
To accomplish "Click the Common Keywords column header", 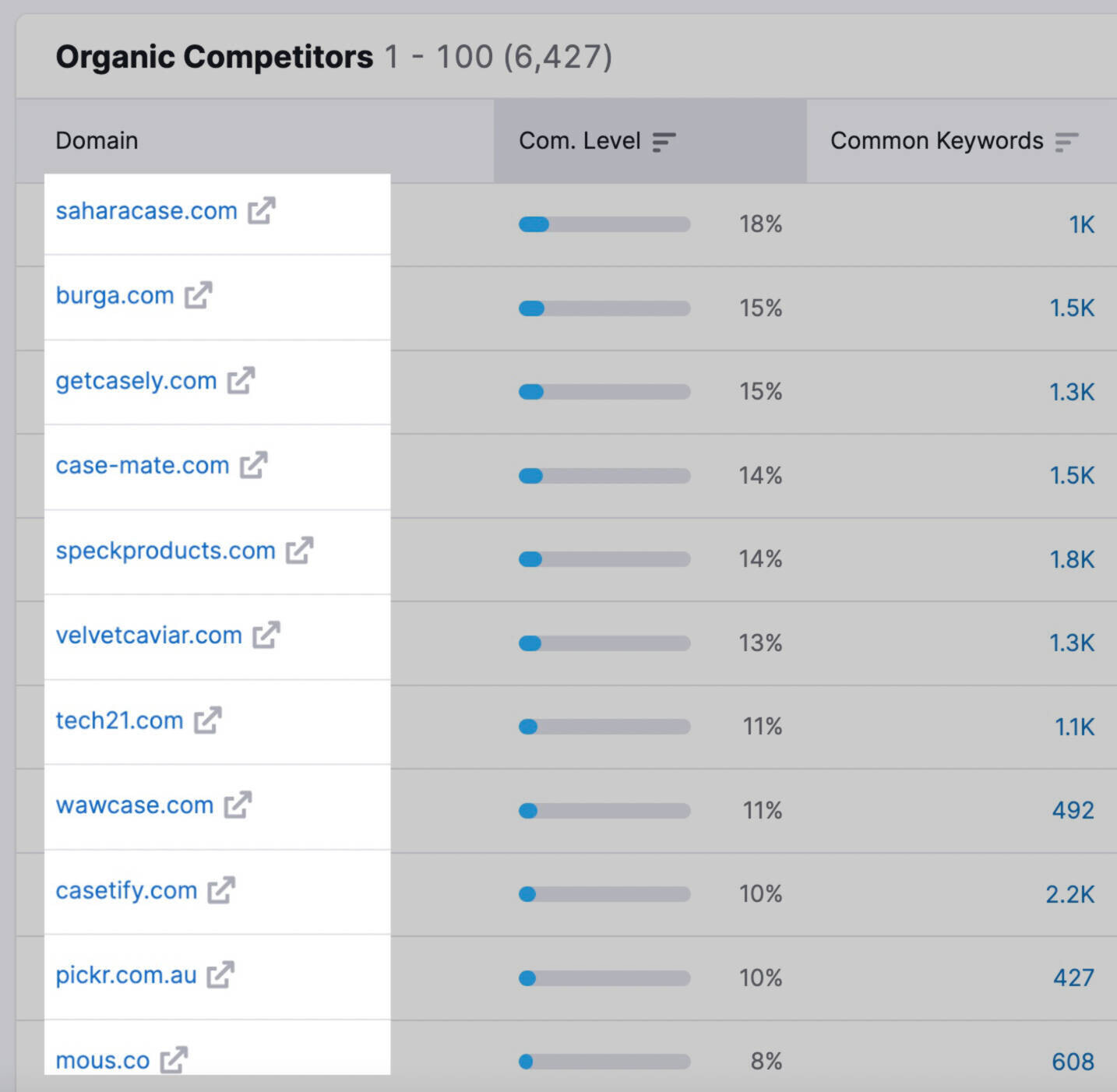I will (x=962, y=141).
